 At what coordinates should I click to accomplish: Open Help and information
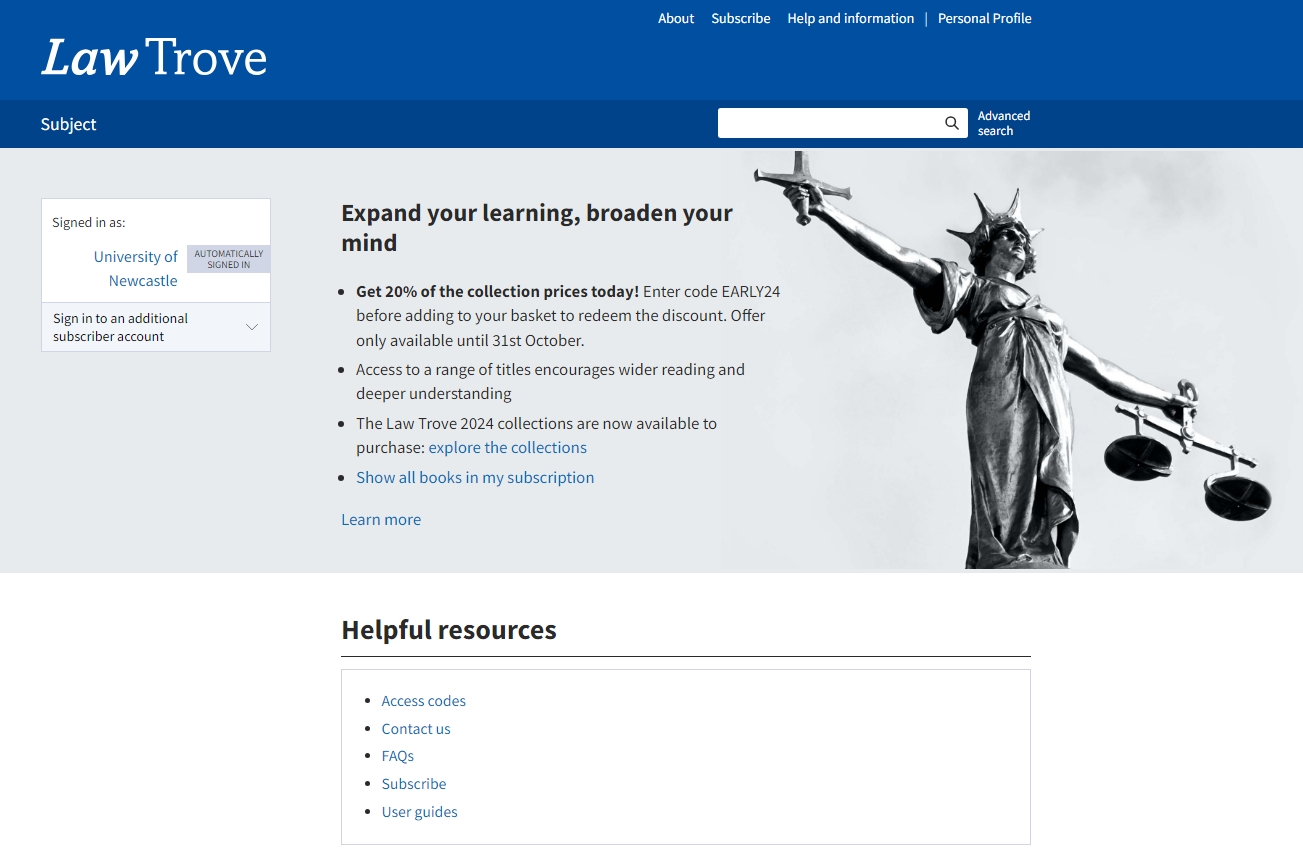coord(850,18)
